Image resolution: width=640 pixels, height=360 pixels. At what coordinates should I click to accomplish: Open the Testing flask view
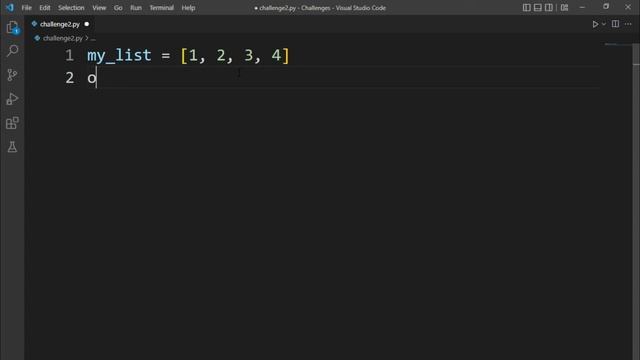[x=12, y=147]
